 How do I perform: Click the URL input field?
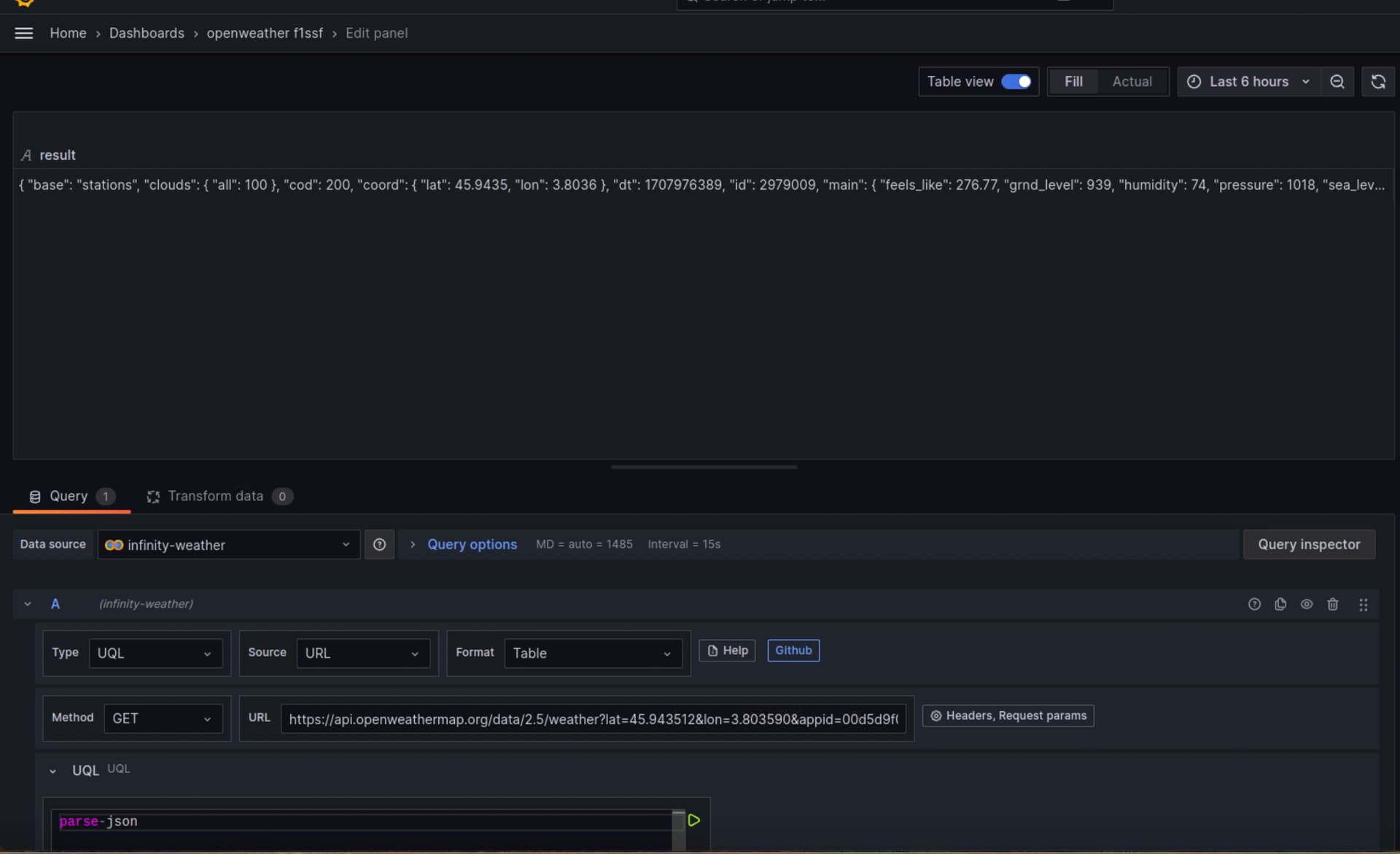592,719
